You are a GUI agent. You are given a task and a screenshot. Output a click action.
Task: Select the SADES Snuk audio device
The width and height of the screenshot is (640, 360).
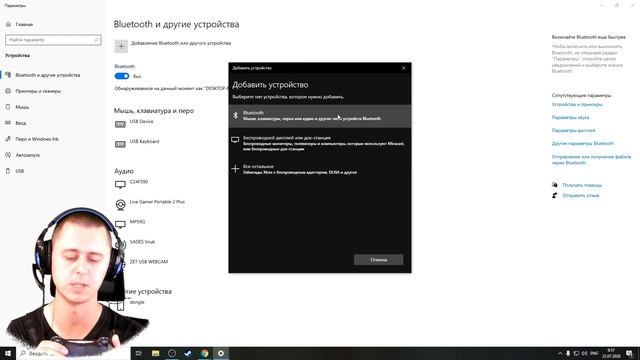click(x=135, y=244)
